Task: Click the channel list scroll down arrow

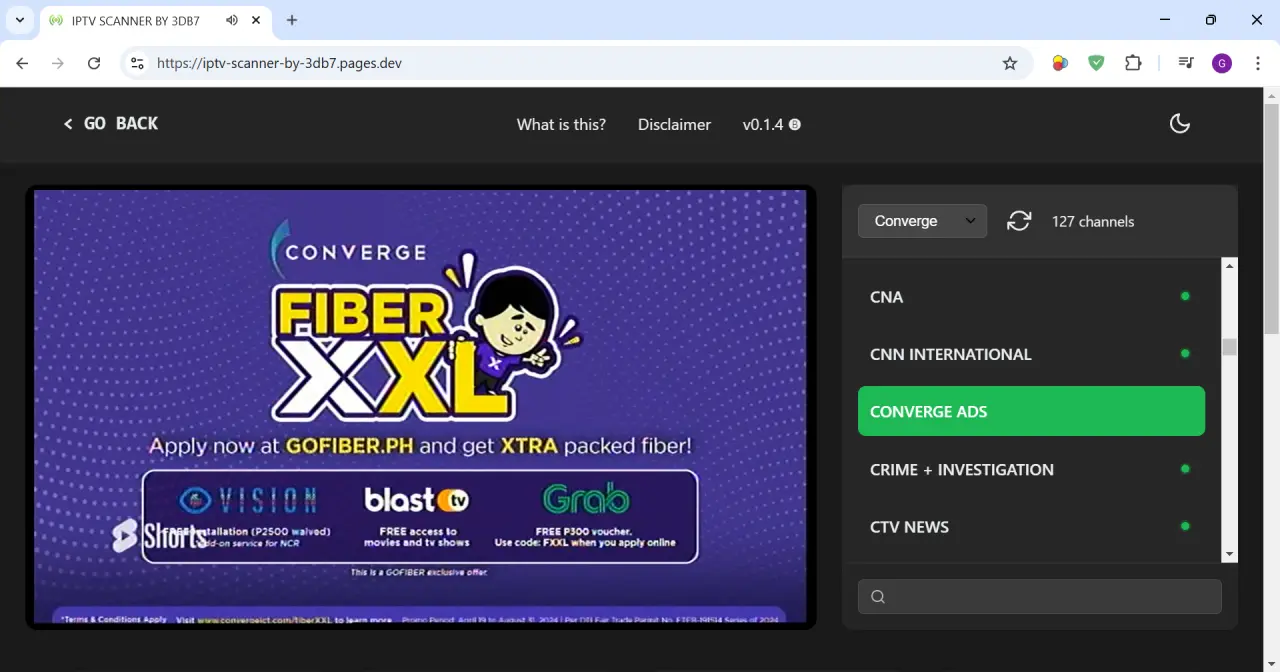Action: coord(1230,554)
